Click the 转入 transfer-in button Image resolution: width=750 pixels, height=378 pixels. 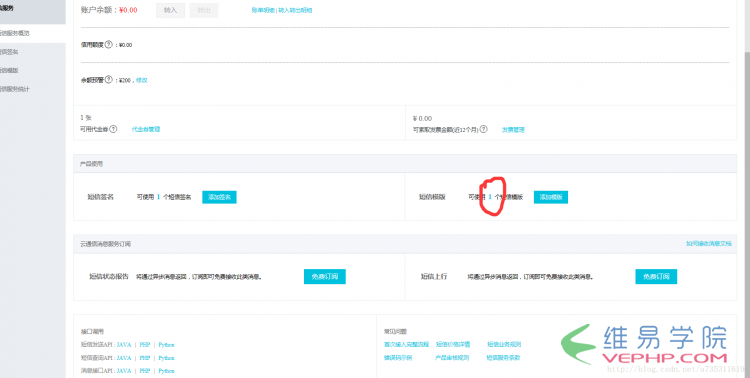pos(170,11)
